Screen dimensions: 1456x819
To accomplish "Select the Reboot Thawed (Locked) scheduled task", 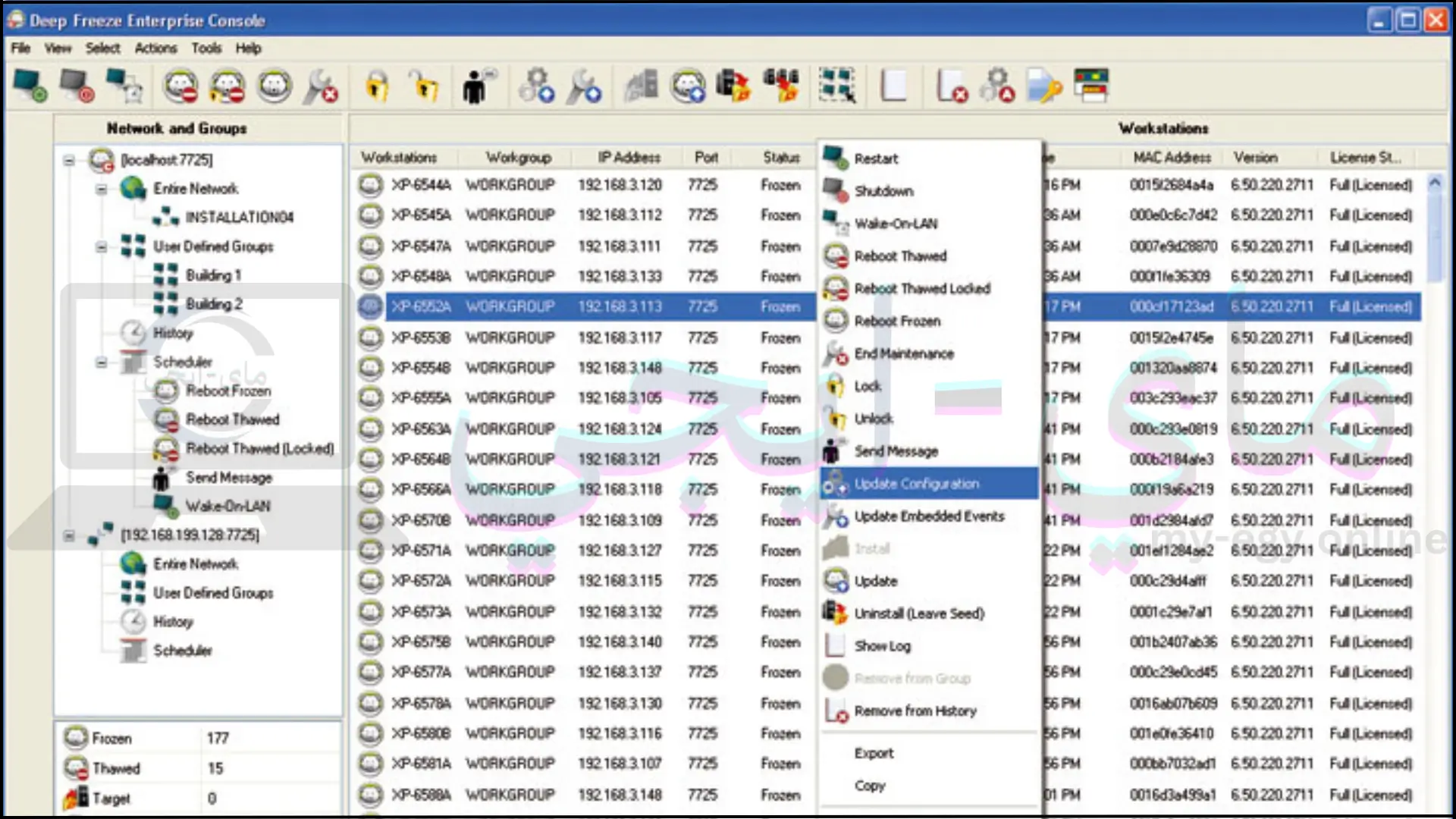I will [260, 449].
